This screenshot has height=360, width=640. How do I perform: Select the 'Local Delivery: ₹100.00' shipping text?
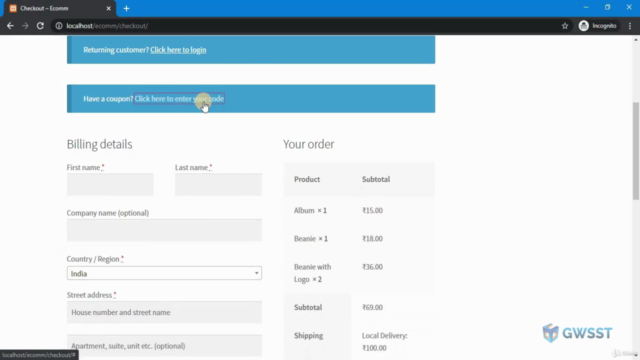(384, 342)
